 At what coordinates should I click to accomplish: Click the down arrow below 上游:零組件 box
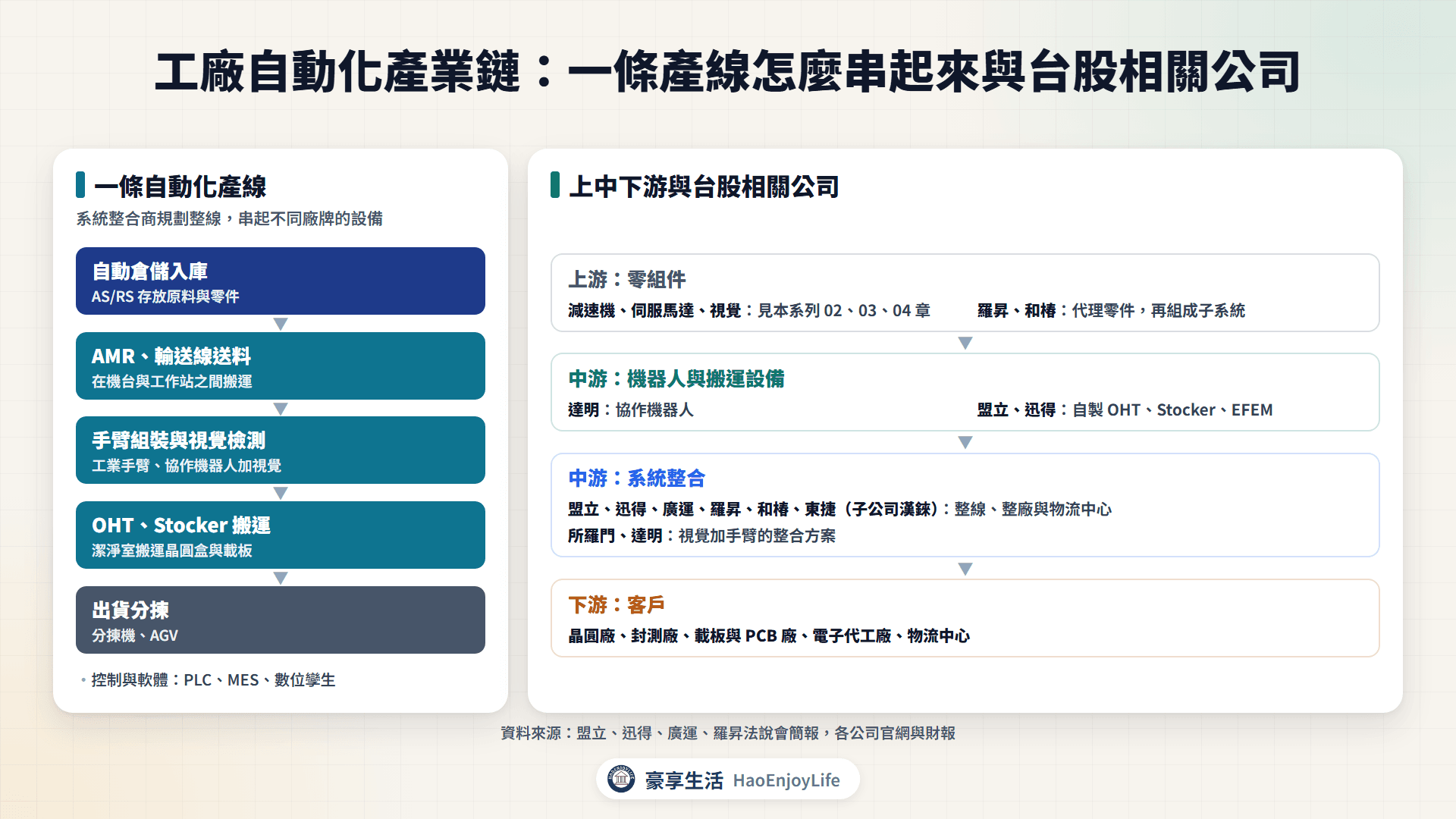pyautogui.click(x=965, y=343)
